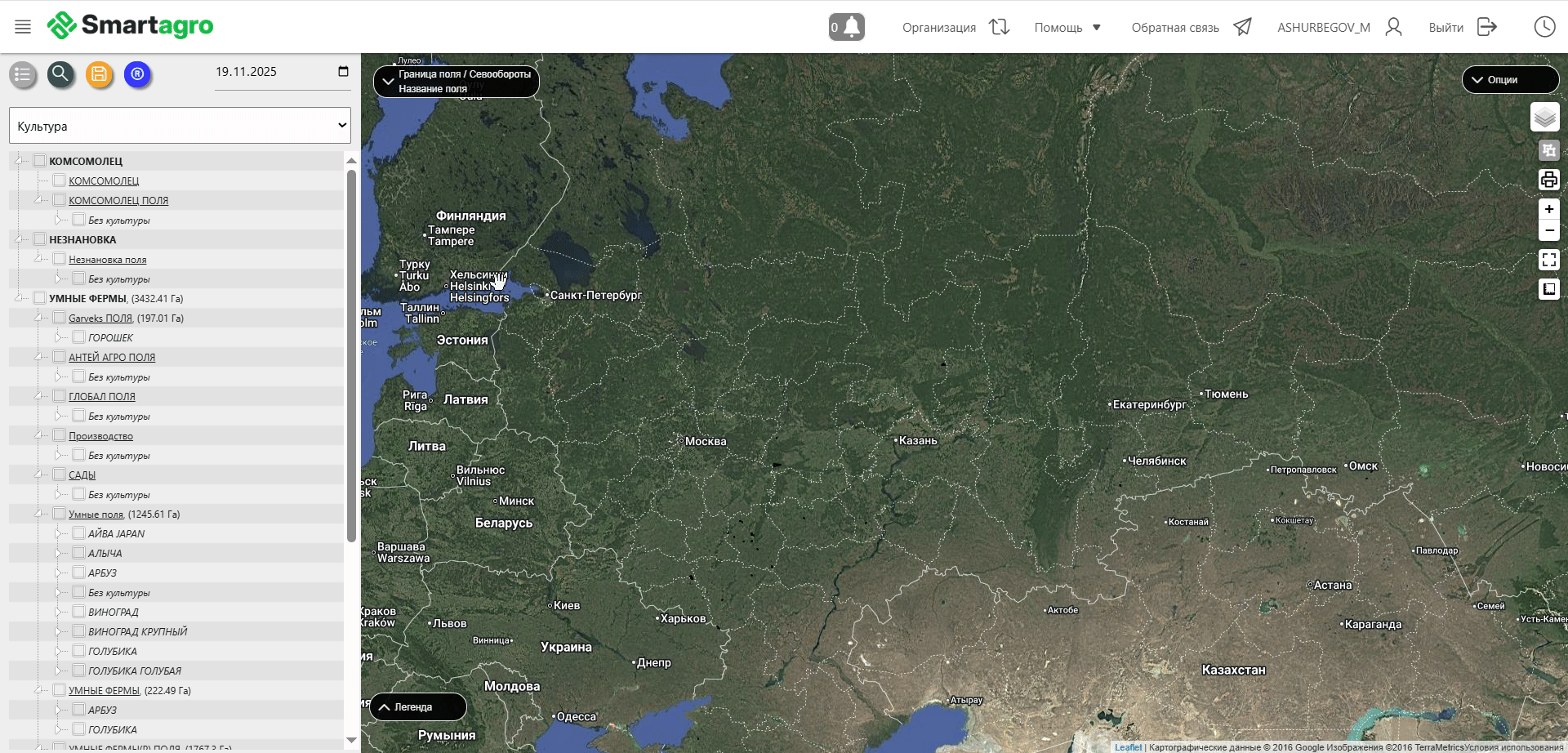The image size is (1568, 753).
Task: Click the notifications bell icon
Action: (x=847, y=27)
